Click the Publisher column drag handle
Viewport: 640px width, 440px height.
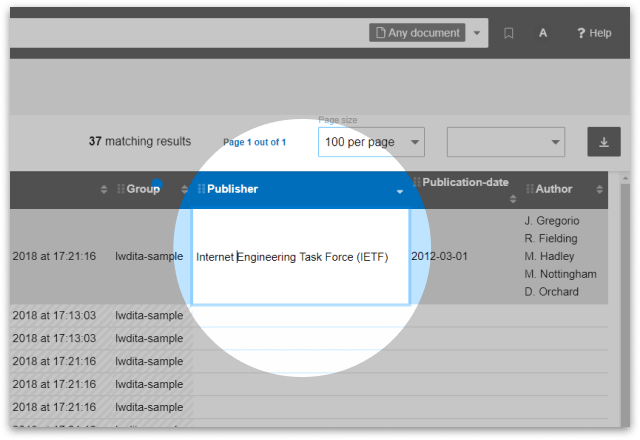point(201,189)
